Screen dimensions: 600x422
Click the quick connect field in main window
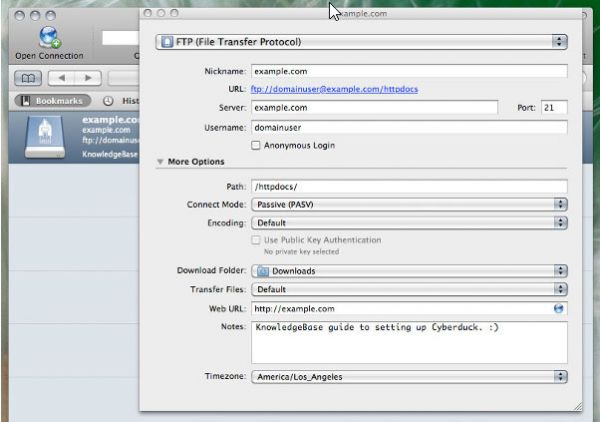coord(120,38)
